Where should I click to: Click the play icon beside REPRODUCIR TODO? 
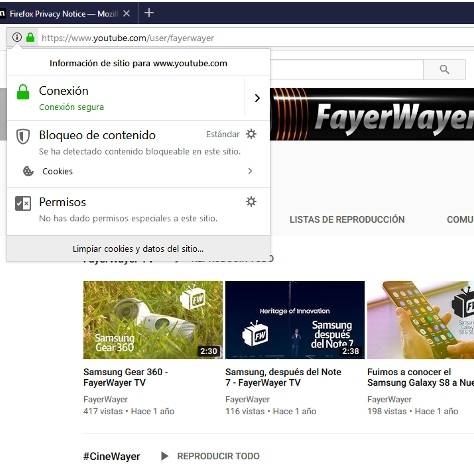pyautogui.click(x=164, y=456)
